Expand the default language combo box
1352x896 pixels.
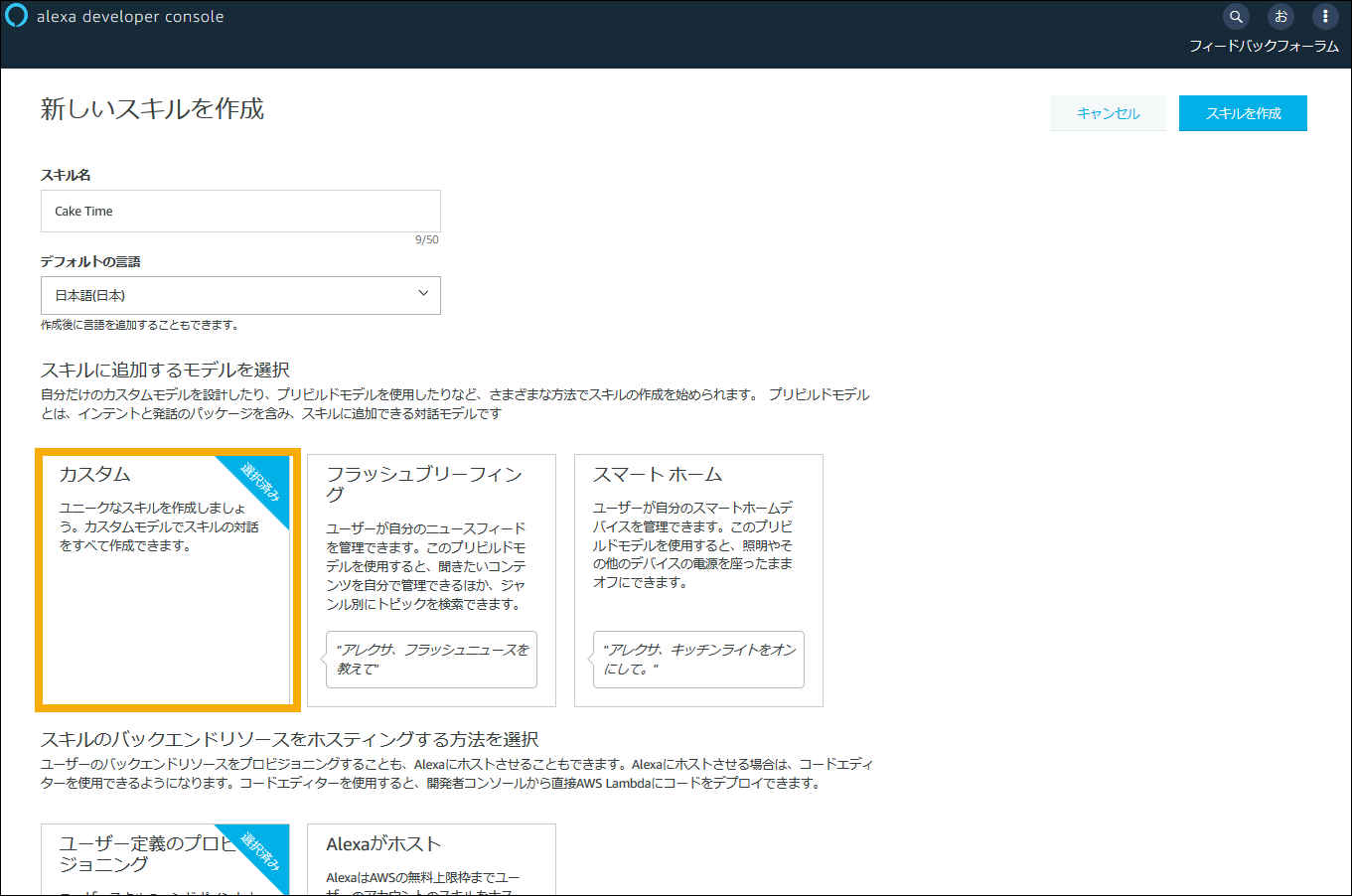coord(240,295)
